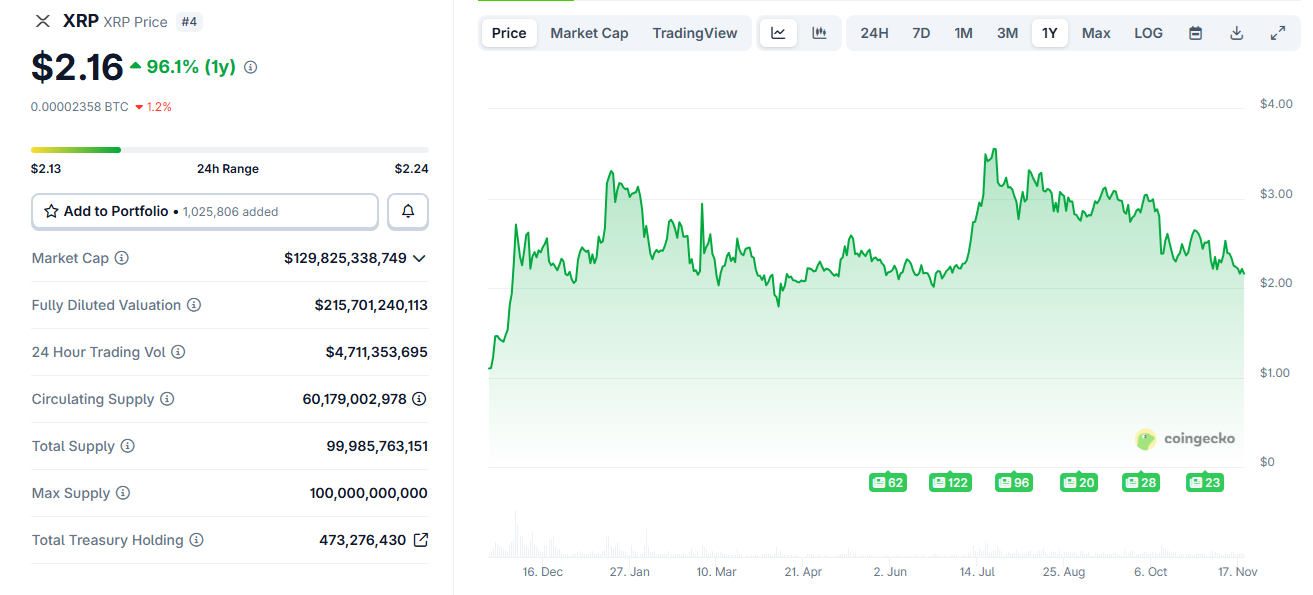Open the Circulating Supply info icon
The image size is (1313, 595).
click(166, 399)
